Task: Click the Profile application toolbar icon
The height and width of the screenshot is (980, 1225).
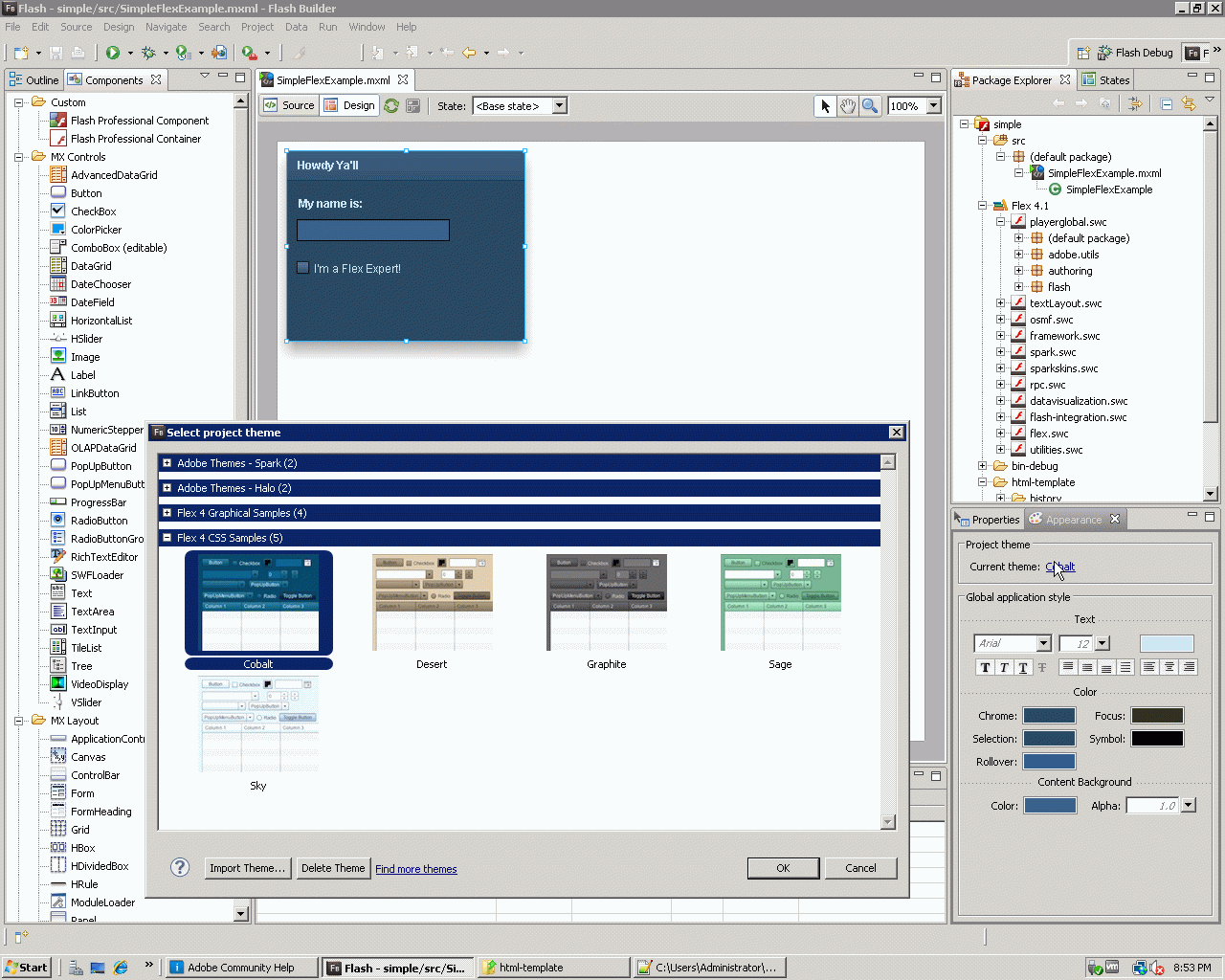Action: (184, 53)
